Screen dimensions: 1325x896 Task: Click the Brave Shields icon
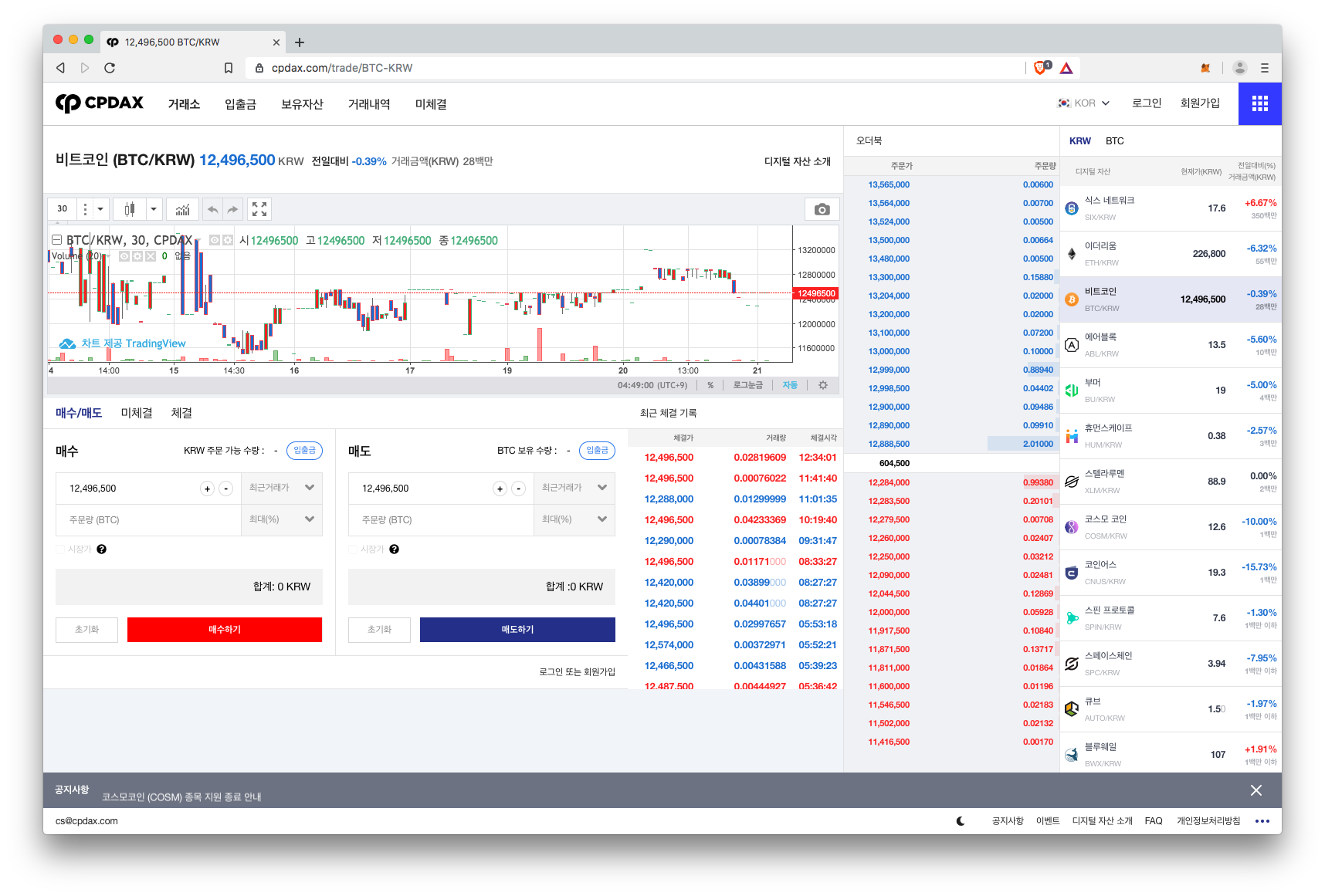point(1041,68)
